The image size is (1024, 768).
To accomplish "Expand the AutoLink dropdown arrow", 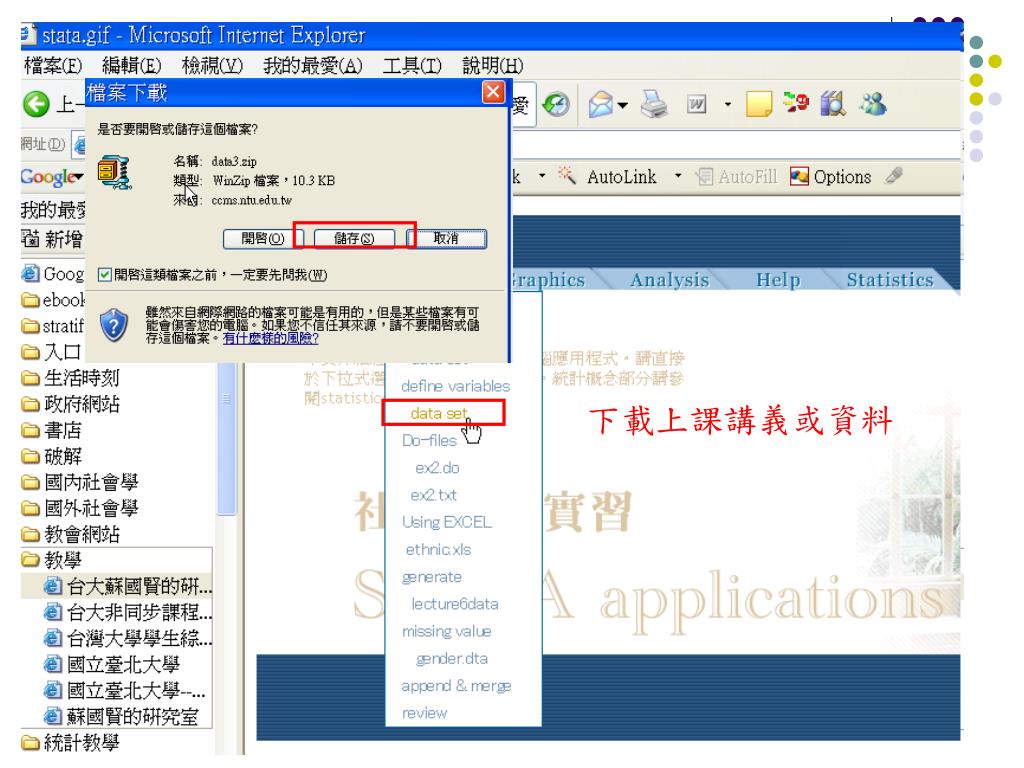I will click(x=678, y=175).
